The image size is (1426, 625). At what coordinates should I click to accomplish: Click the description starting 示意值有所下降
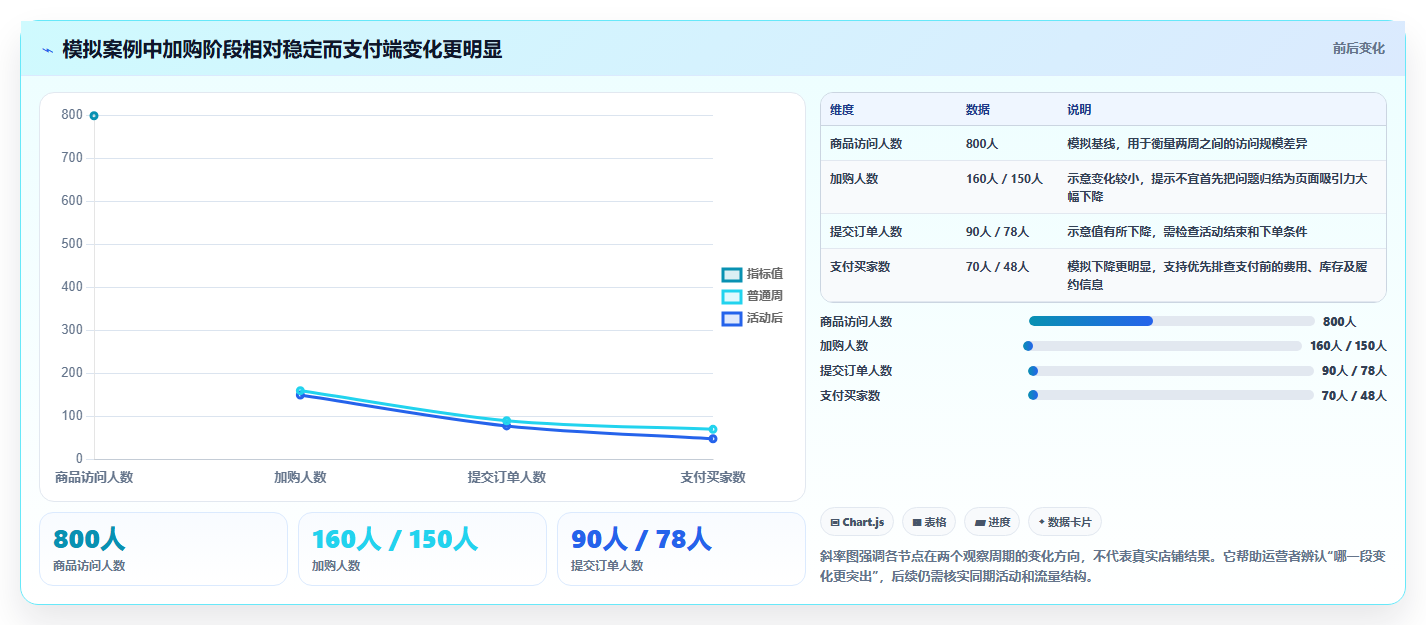1187,232
